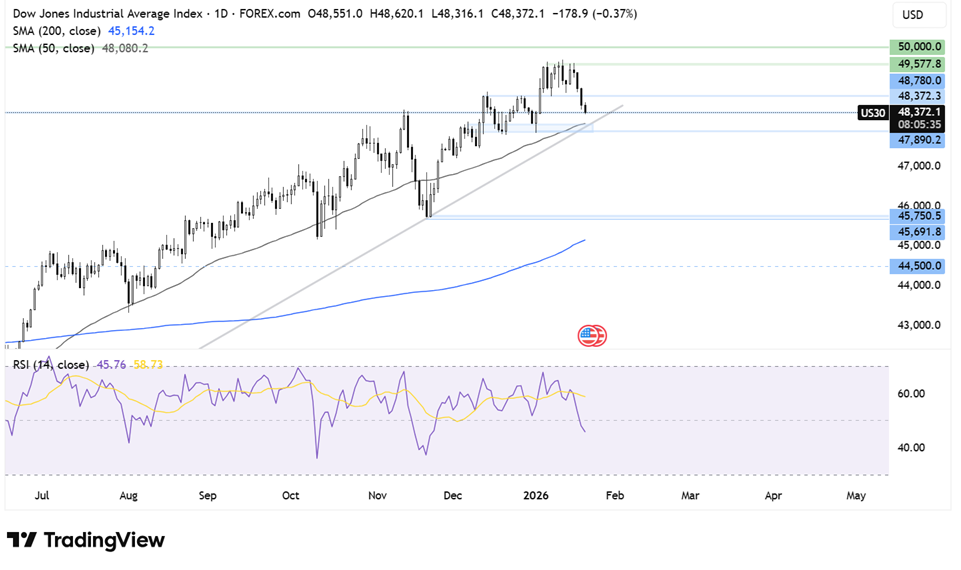Click the RSI value 45.76
The height and width of the screenshot is (570, 961).
click(x=111, y=365)
